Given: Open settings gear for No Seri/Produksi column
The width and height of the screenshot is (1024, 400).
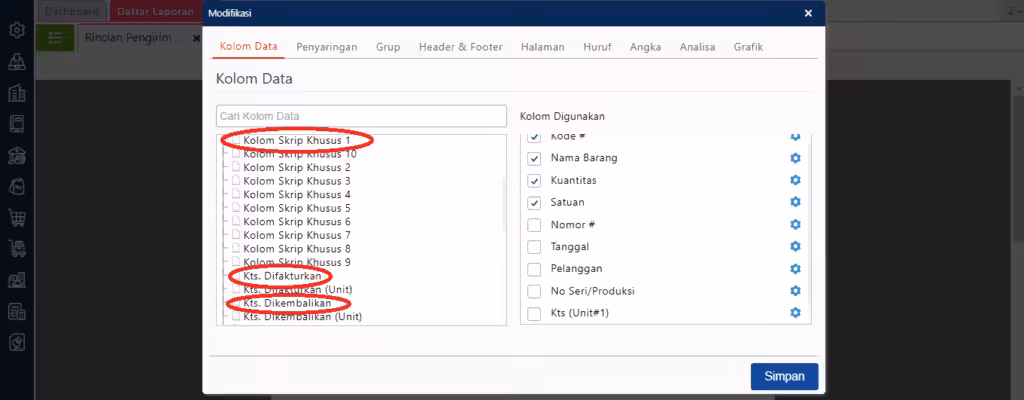Looking at the screenshot, I should click(795, 291).
